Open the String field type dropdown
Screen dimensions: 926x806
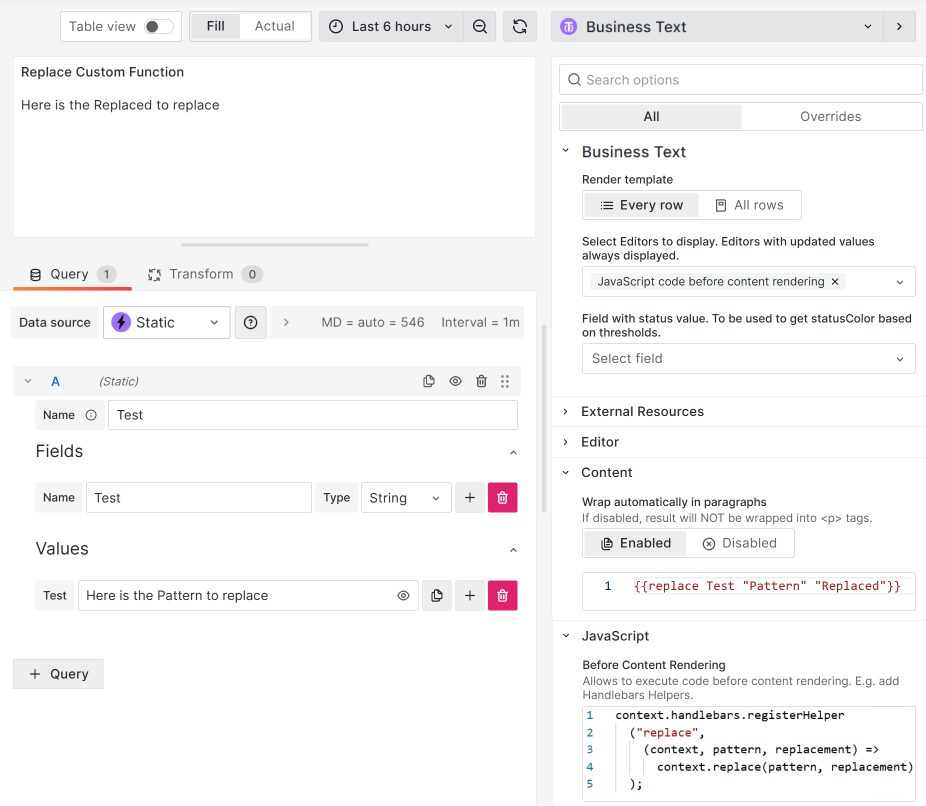[406, 497]
